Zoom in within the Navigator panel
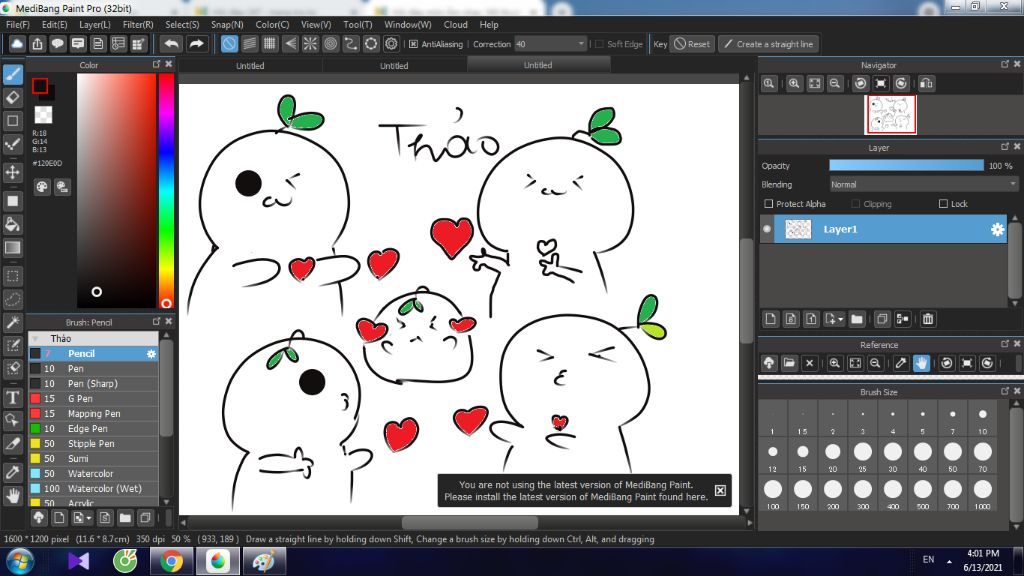This screenshot has height=576, width=1024. click(794, 84)
